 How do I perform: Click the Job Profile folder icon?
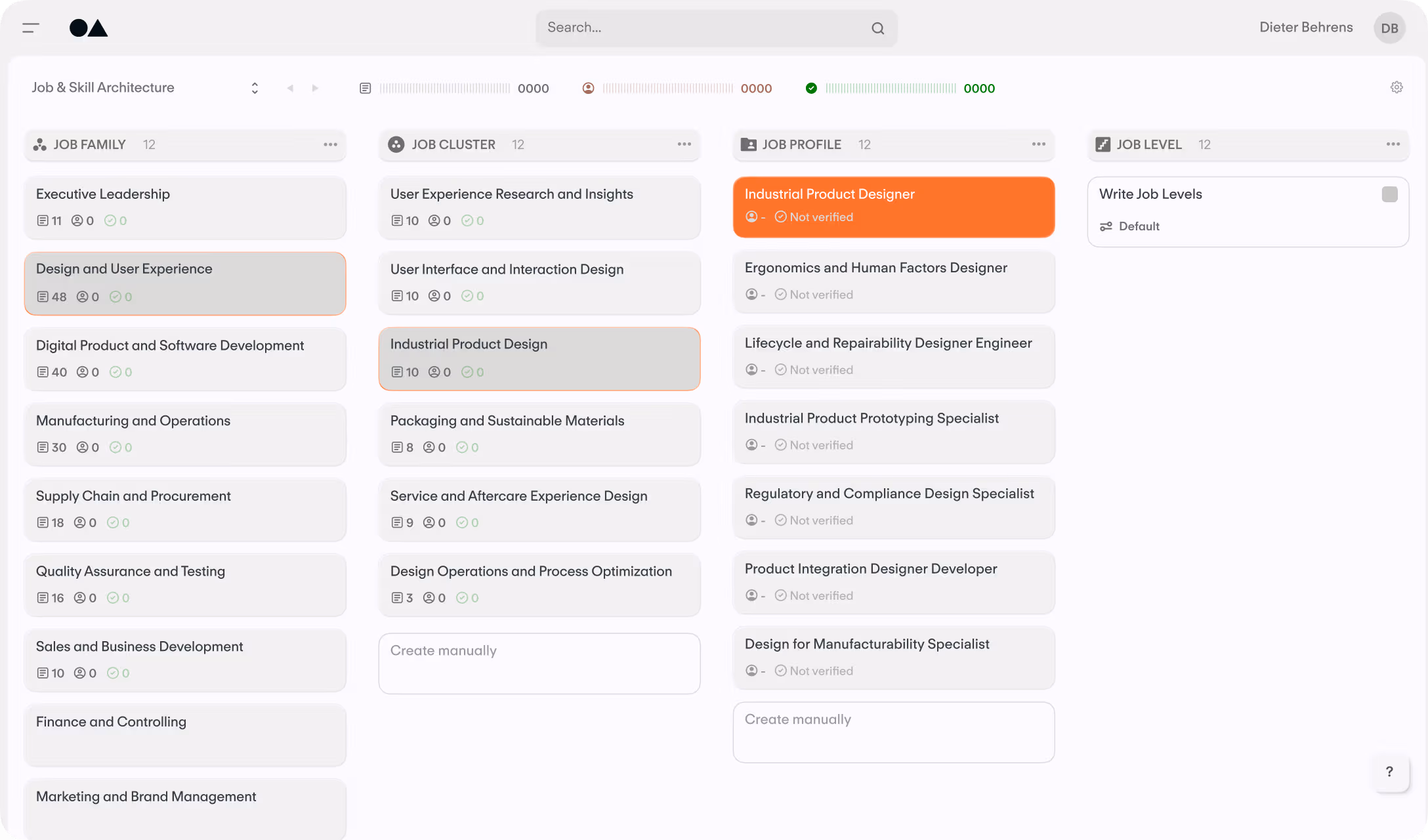coord(748,144)
